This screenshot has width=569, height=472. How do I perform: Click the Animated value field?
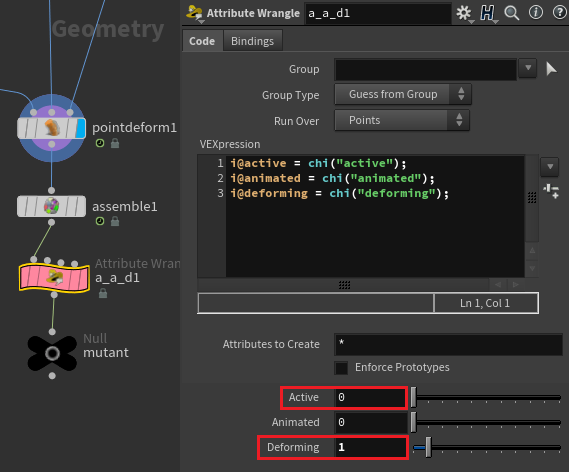click(x=371, y=422)
